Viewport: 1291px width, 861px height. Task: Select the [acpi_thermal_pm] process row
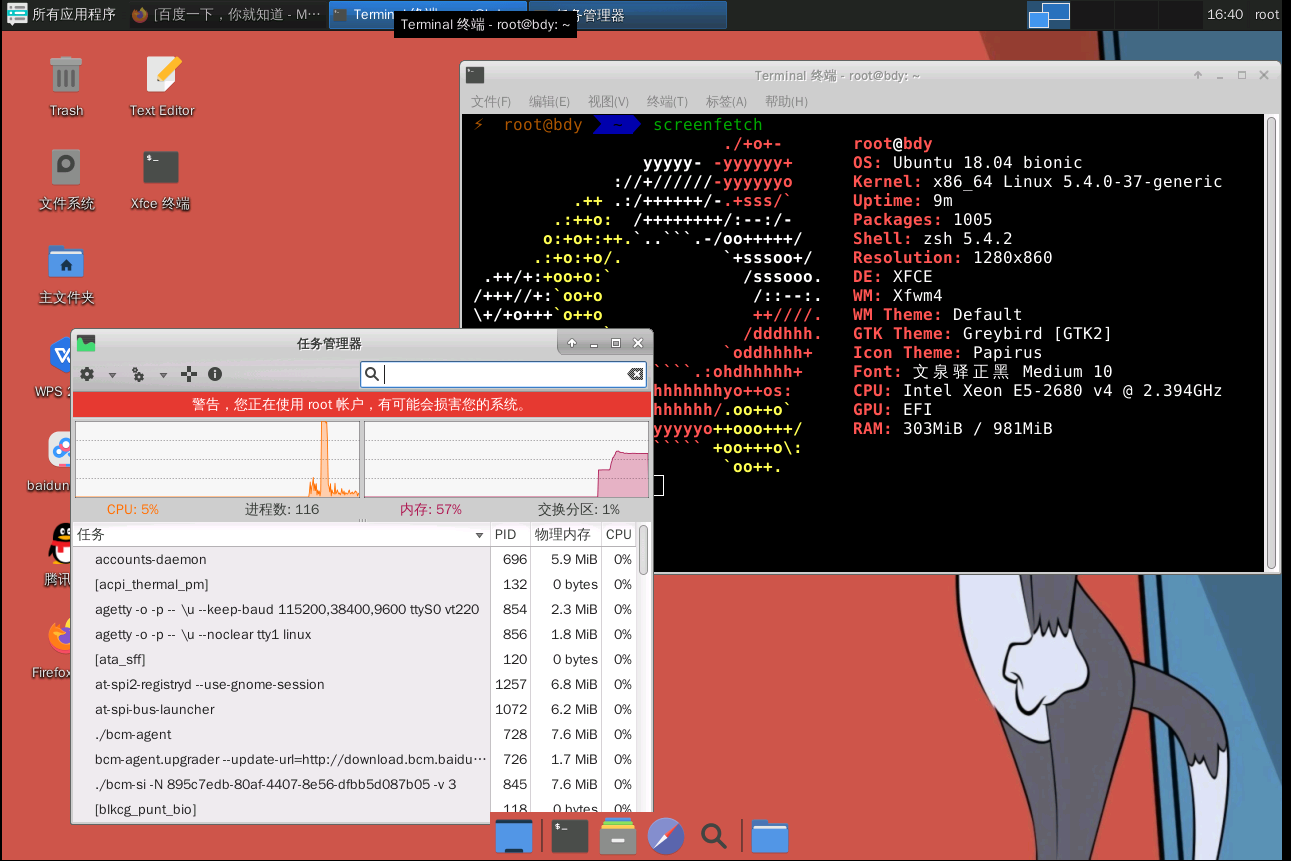(x=354, y=584)
